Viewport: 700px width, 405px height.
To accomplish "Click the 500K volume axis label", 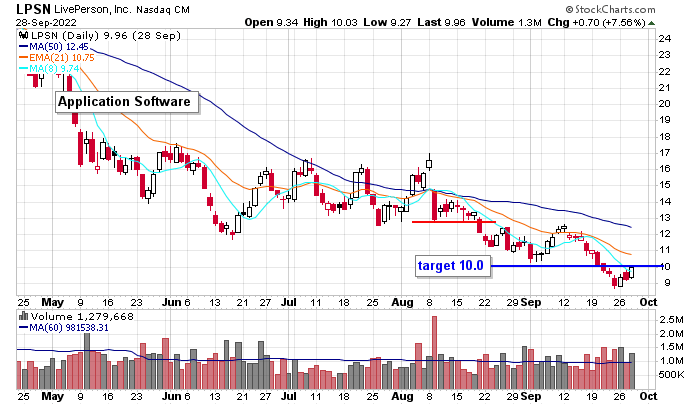I will tap(671, 374).
